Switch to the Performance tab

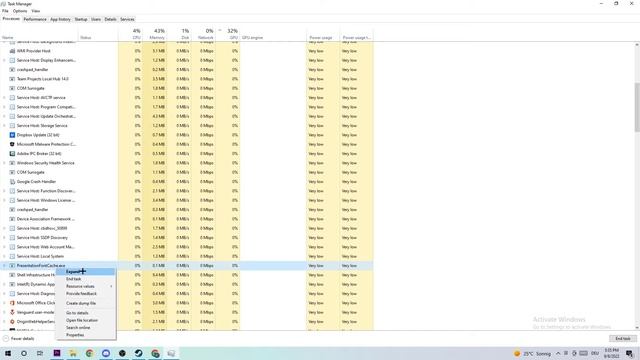tap(35, 19)
